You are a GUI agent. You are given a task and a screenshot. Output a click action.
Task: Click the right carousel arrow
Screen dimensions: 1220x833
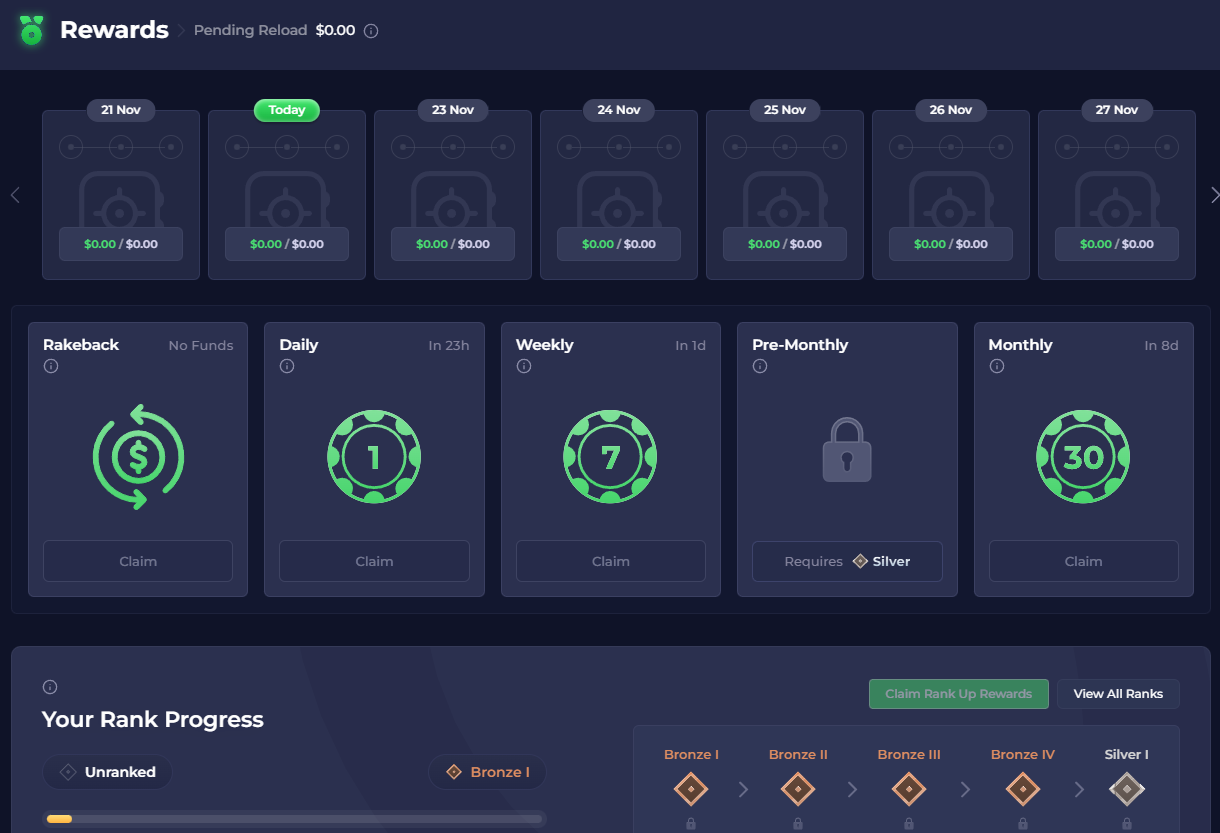1214,195
